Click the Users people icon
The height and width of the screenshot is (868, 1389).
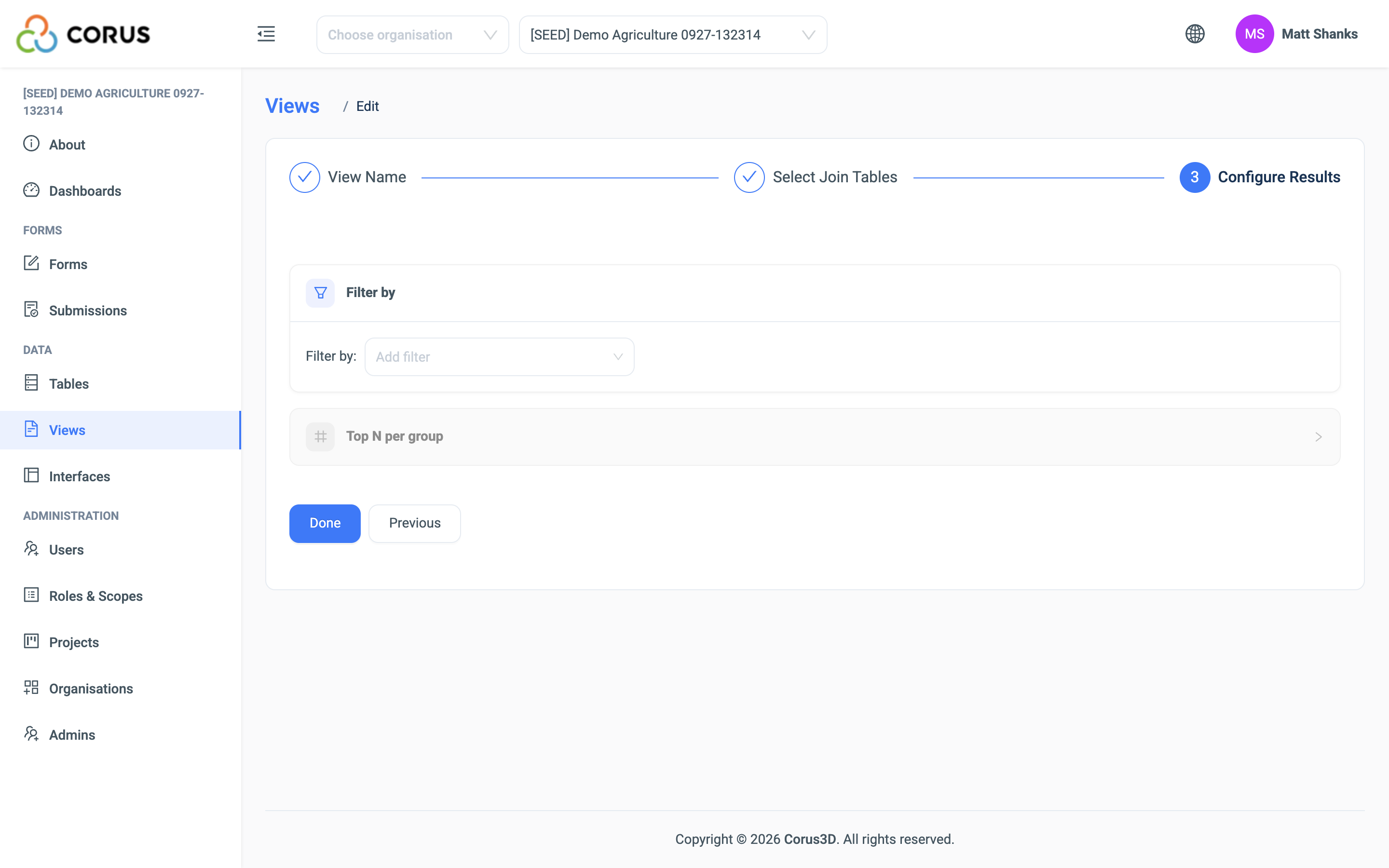tap(31, 549)
